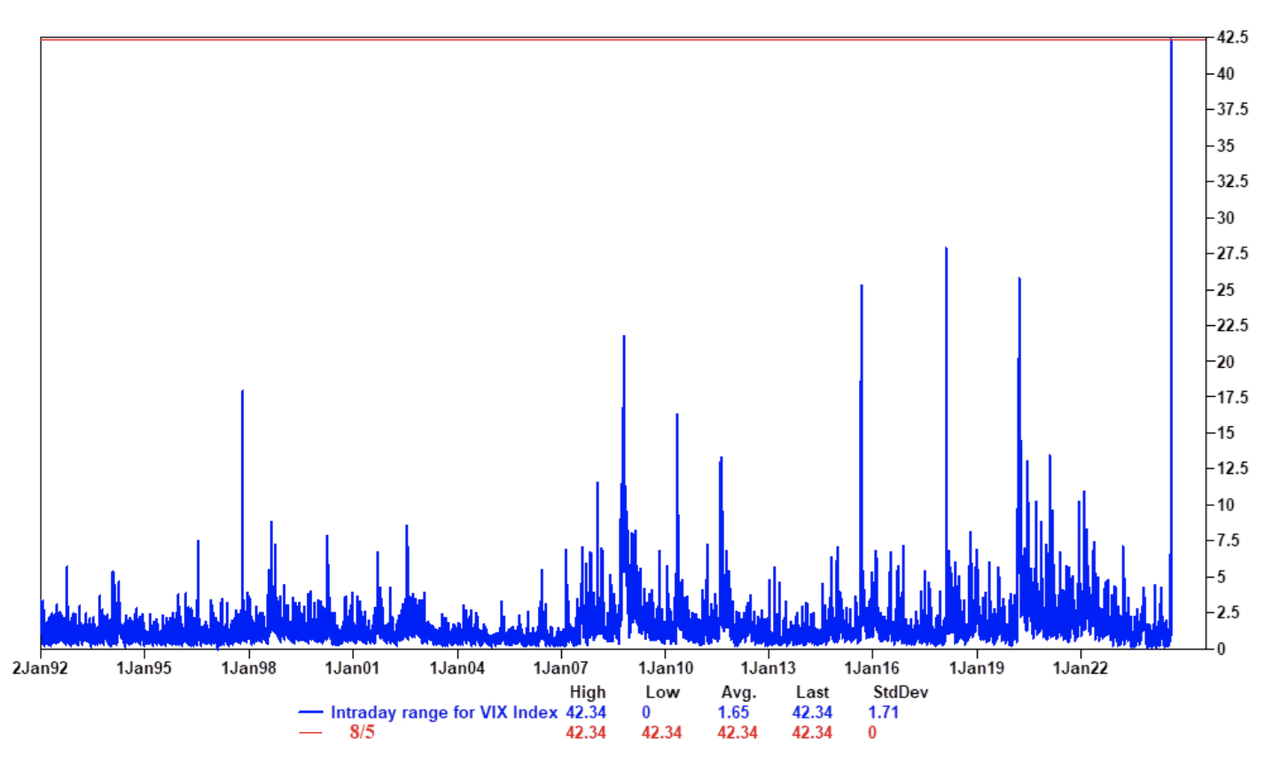1280x778 pixels.
Task: Click the 42.5 label on the y-axis
Action: coord(1230,38)
